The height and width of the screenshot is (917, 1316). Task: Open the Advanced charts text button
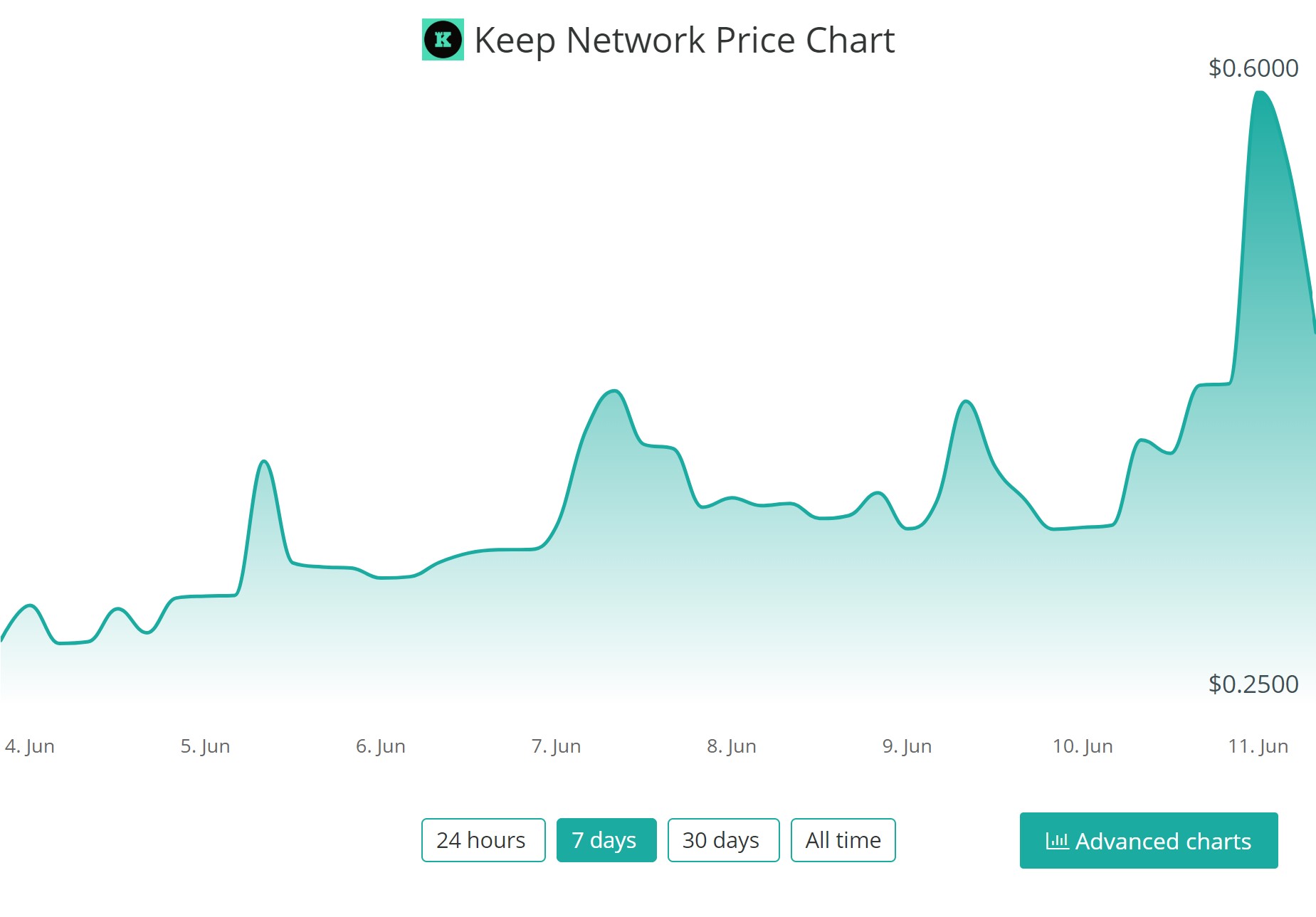1162,841
